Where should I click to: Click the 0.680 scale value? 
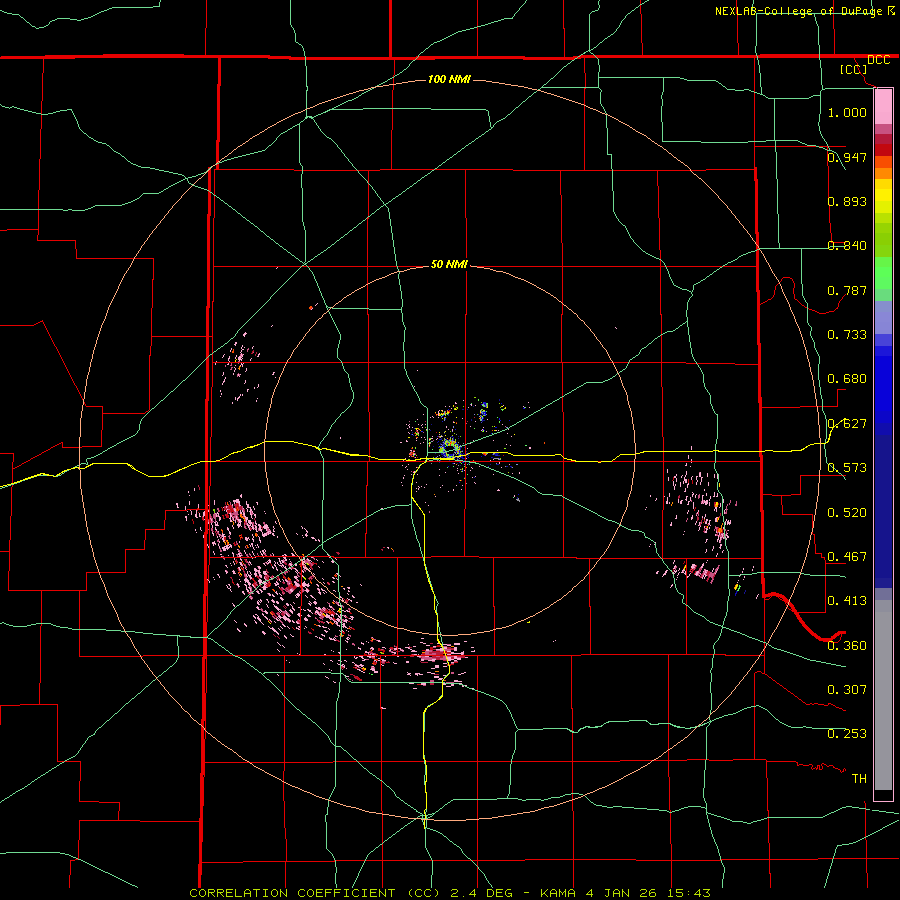pos(847,378)
